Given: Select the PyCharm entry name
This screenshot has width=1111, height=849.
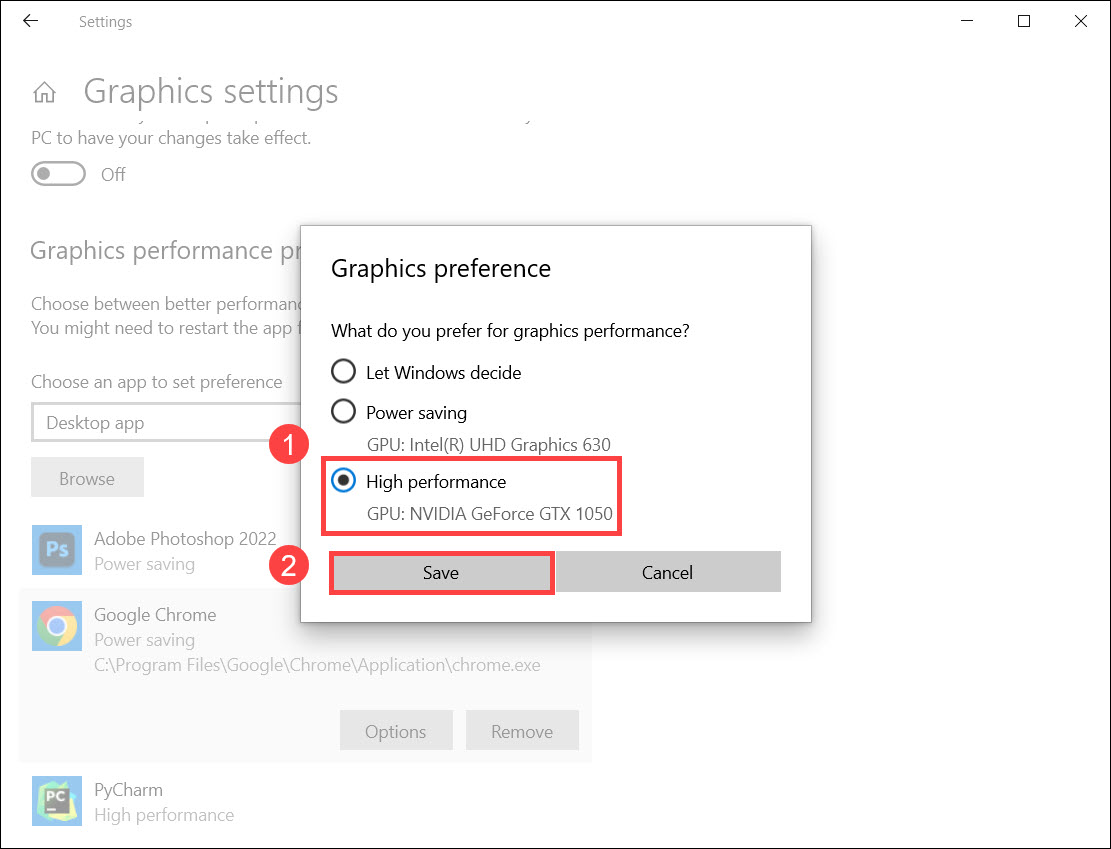Looking at the screenshot, I should [128, 790].
